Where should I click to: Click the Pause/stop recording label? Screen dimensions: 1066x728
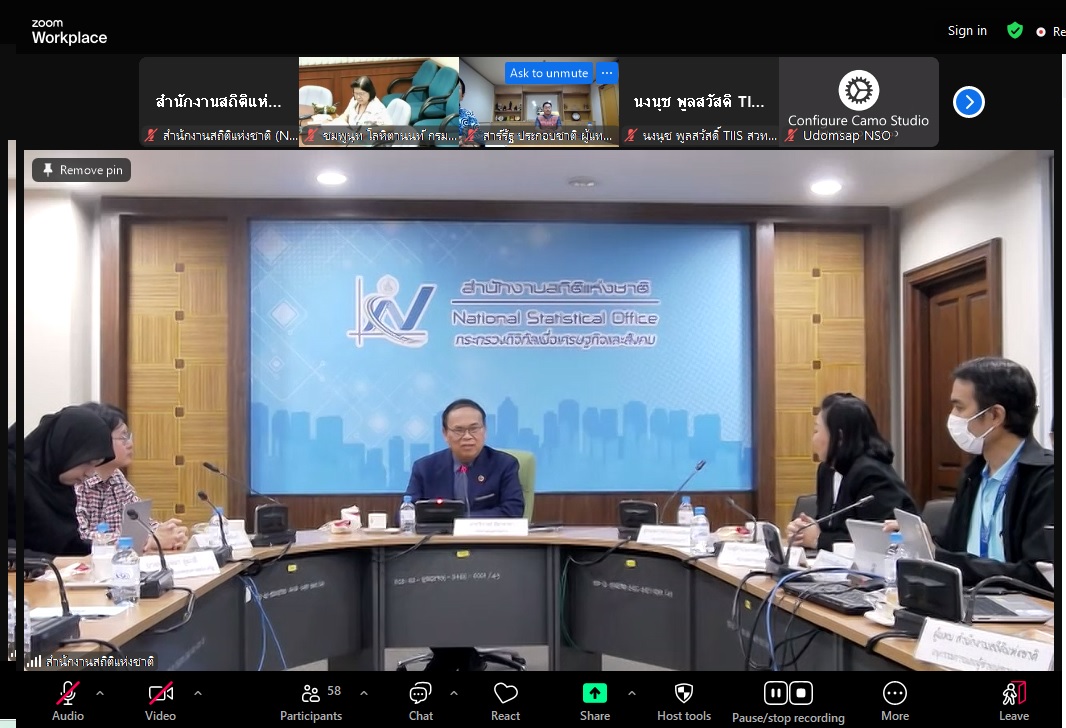coord(789,717)
